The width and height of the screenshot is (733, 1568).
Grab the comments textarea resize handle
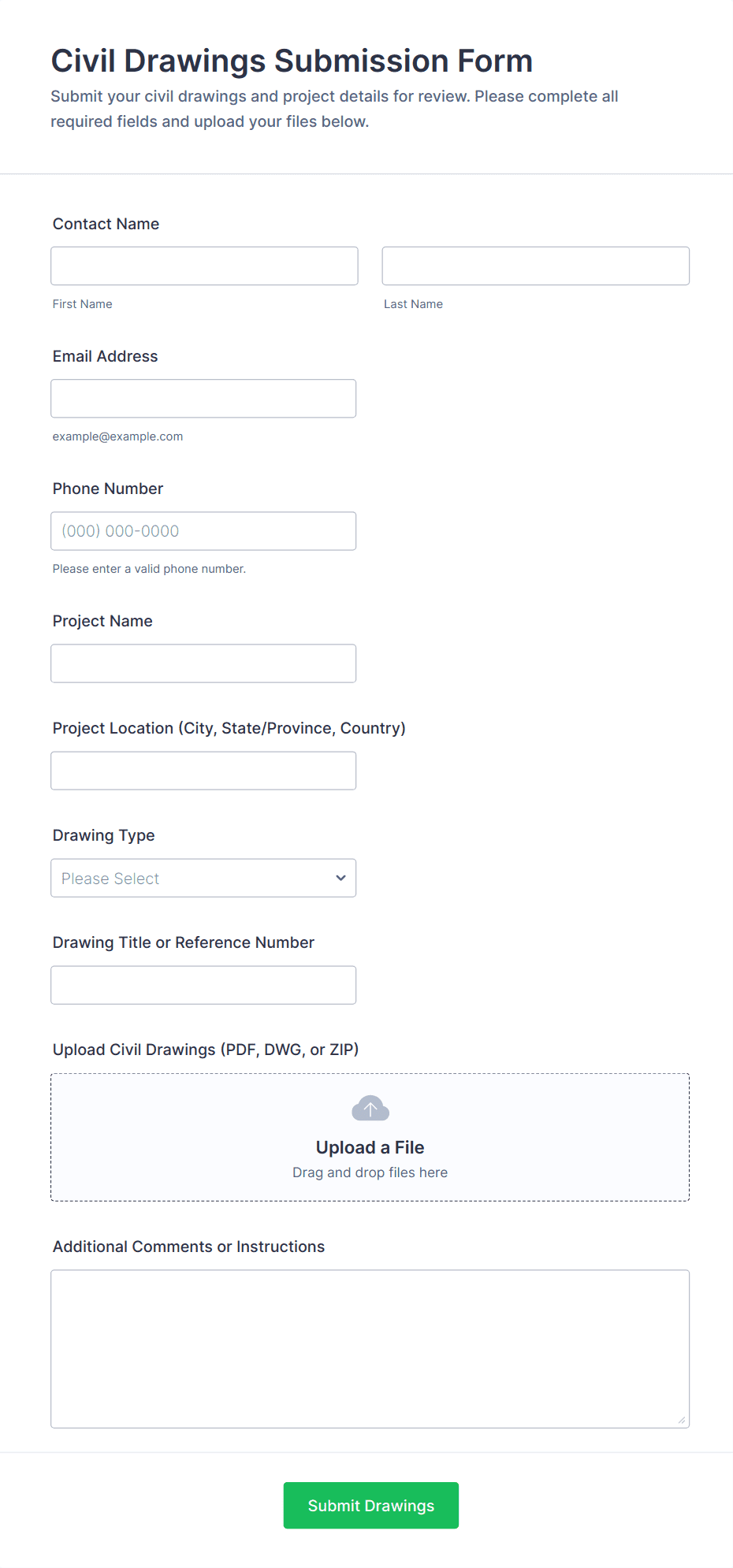682,1420
